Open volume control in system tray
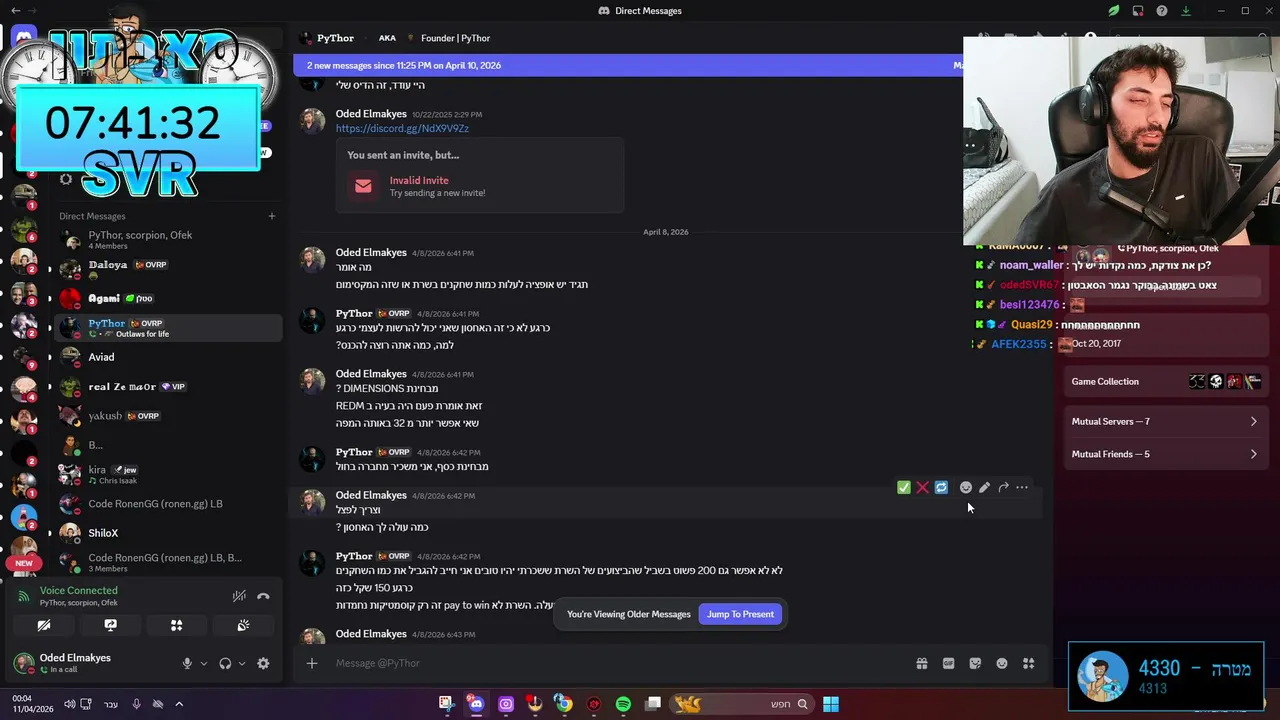1280x720 pixels. click(x=69, y=704)
